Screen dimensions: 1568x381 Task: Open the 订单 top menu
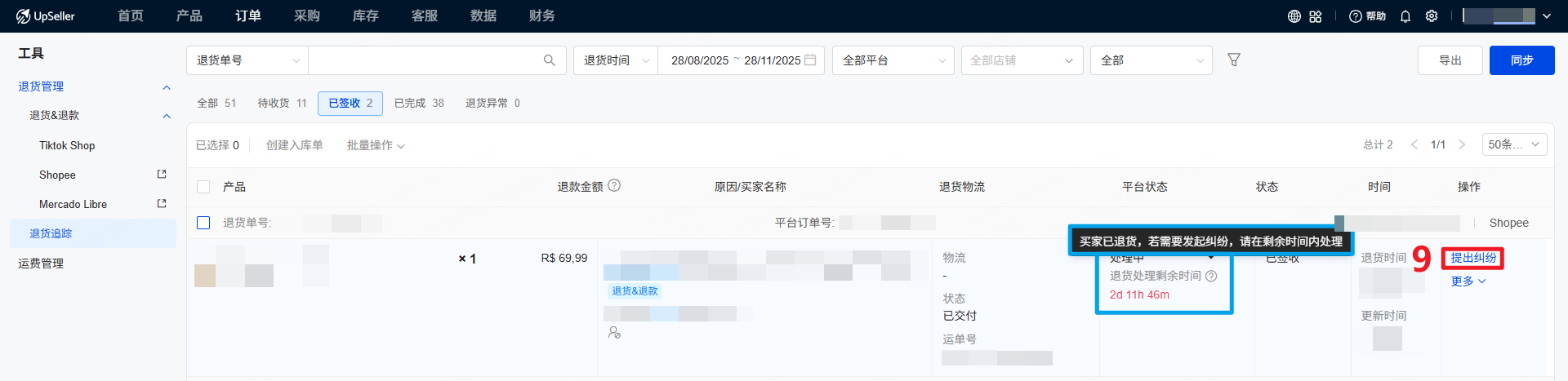pyautogui.click(x=248, y=16)
